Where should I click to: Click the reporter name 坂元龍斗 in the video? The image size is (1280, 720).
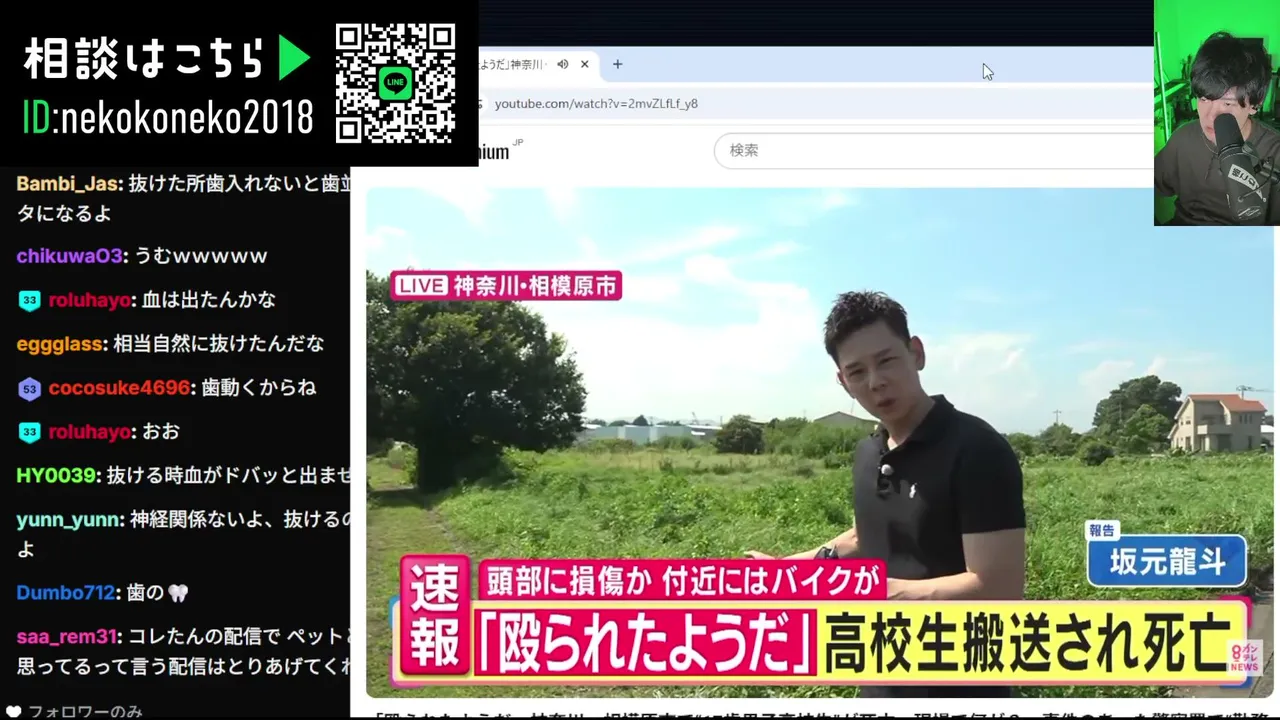coord(1167,562)
